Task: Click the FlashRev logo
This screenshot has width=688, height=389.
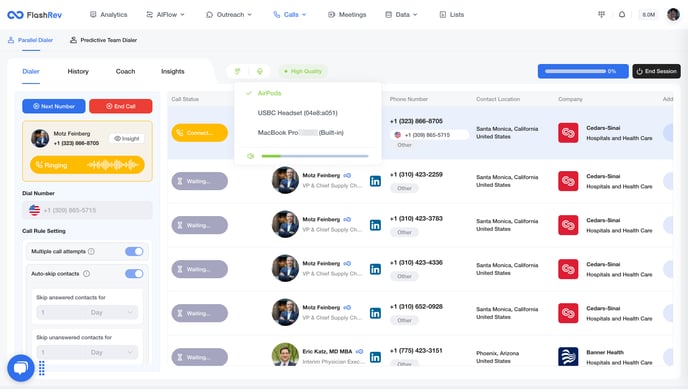Action: (35, 15)
